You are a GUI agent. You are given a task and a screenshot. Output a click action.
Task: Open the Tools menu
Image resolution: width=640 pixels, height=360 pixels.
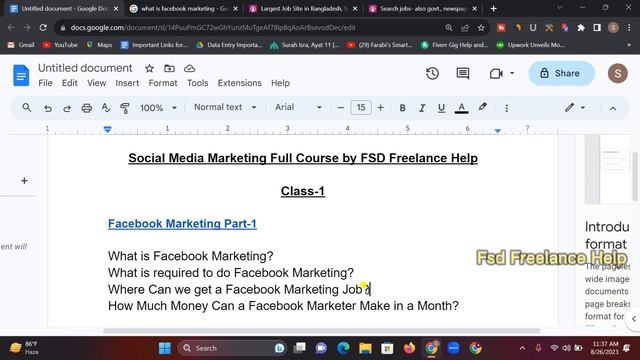point(198,83)
